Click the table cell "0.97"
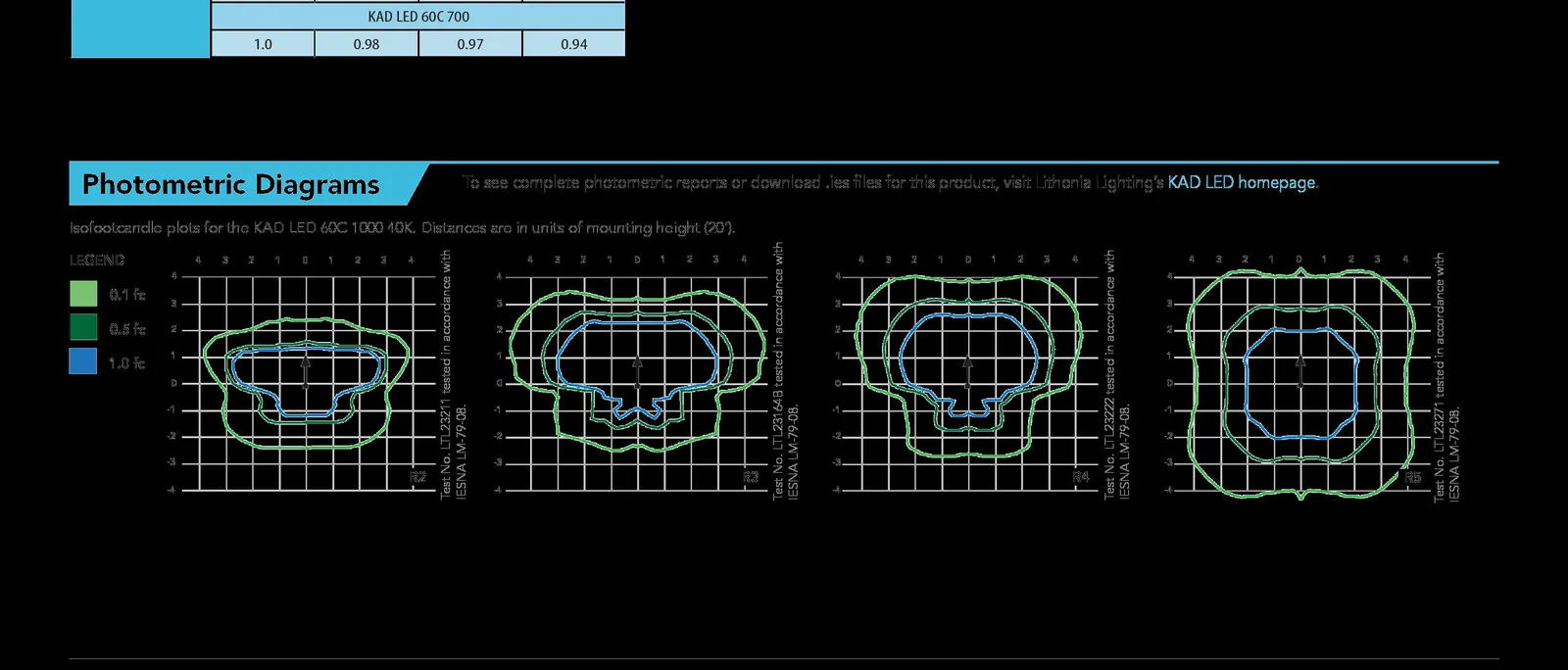The width and height of the screenshot is (1568, 670). tap(470, 44)
